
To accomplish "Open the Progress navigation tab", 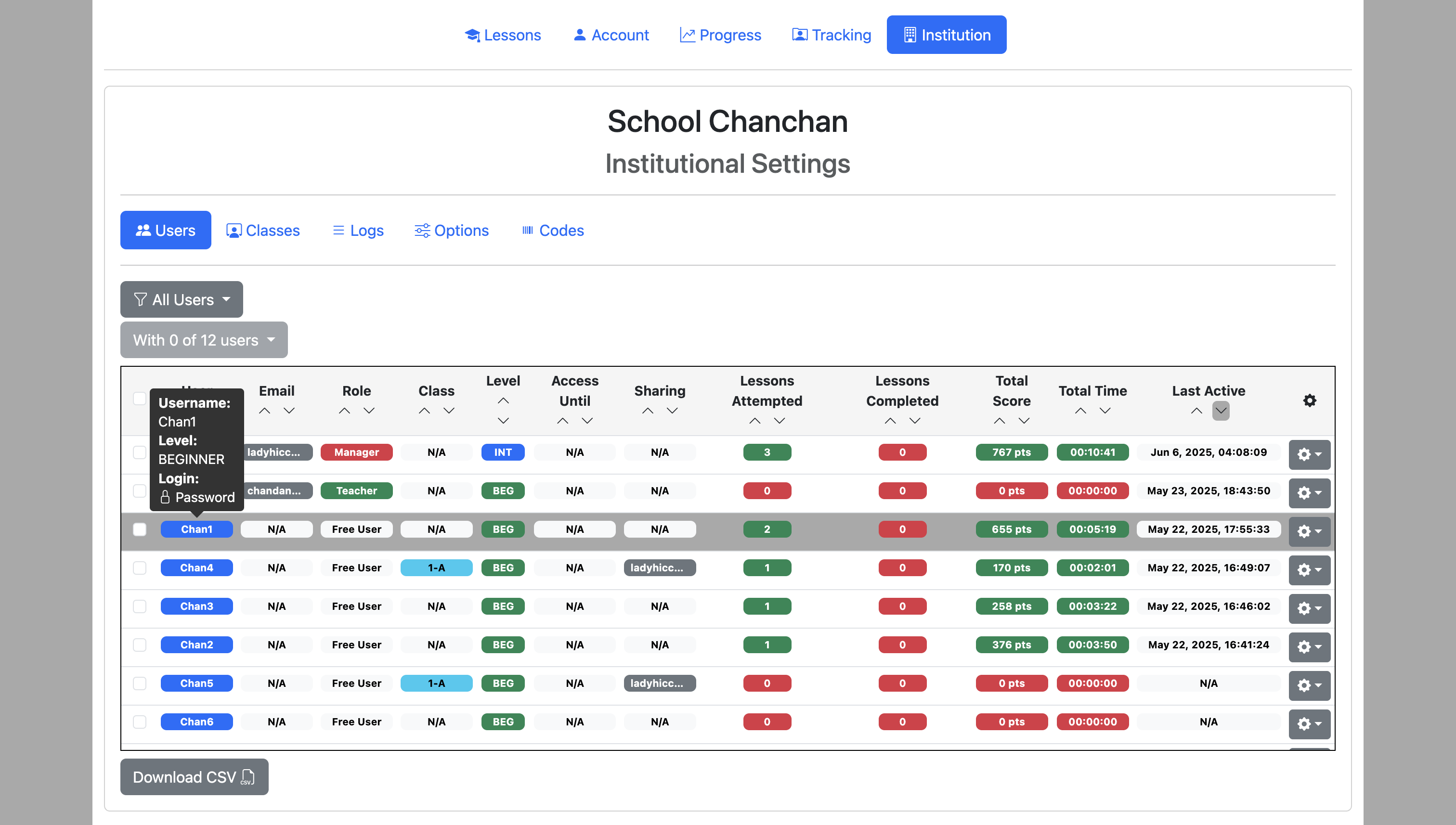I will (x=720, y=35).
